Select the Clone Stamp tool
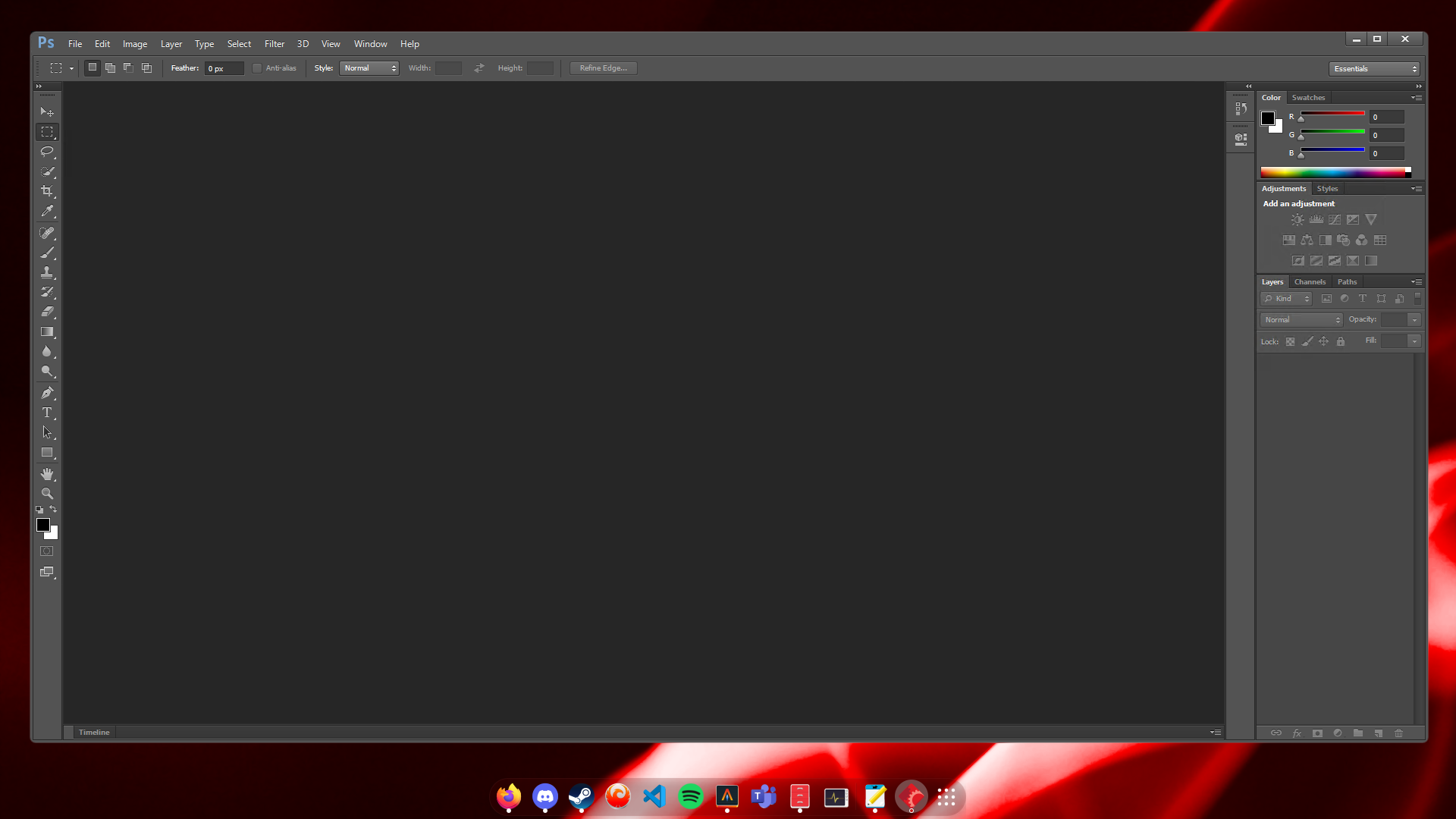Image resolution: width=1456 pixels, height=819 pixels. point(47,272)
